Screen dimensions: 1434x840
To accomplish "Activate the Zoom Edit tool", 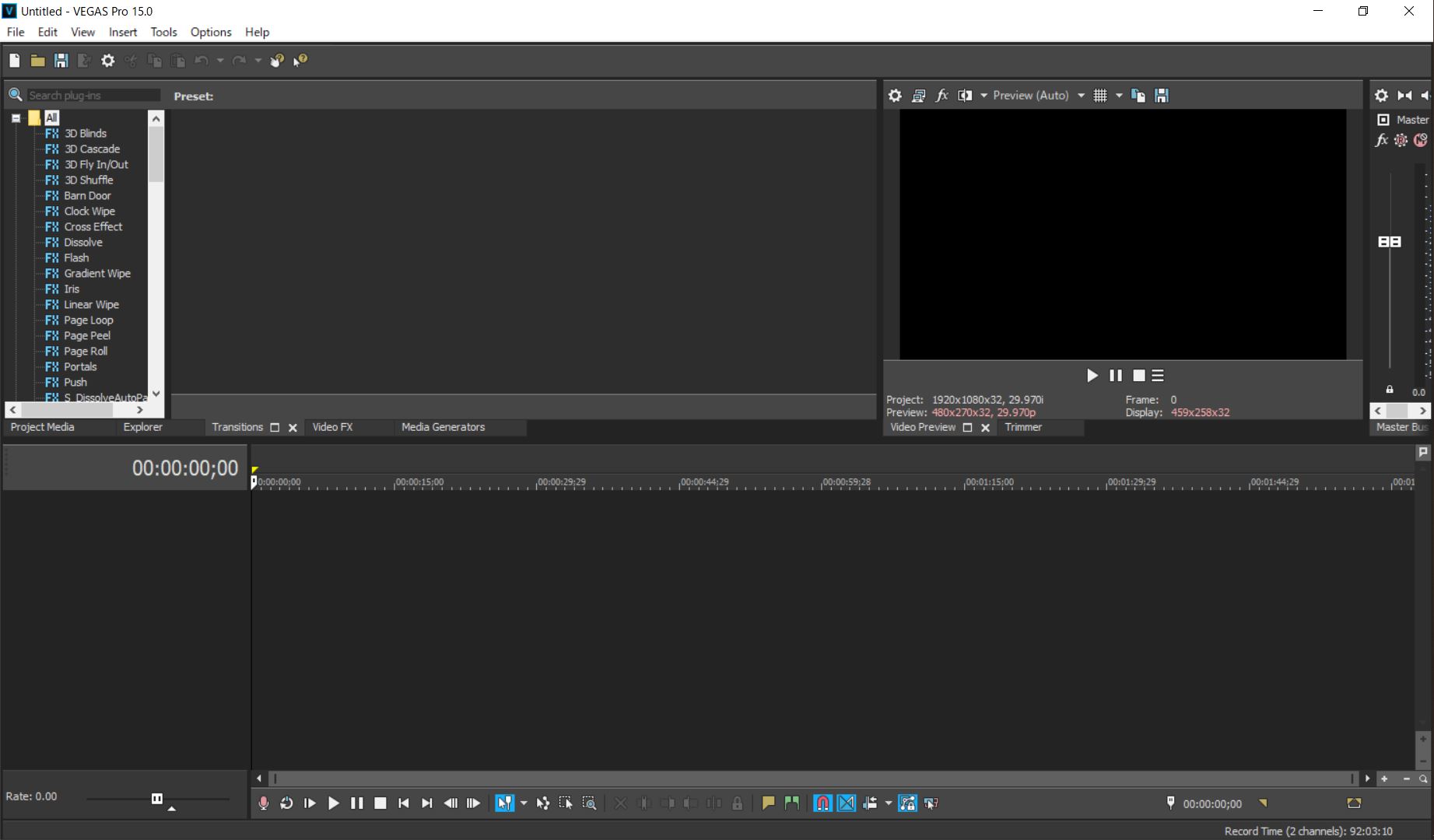I will [589, 803].
